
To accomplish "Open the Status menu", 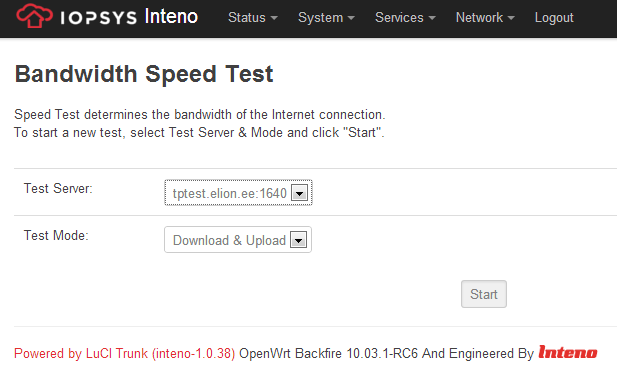I will click(253, 18).
